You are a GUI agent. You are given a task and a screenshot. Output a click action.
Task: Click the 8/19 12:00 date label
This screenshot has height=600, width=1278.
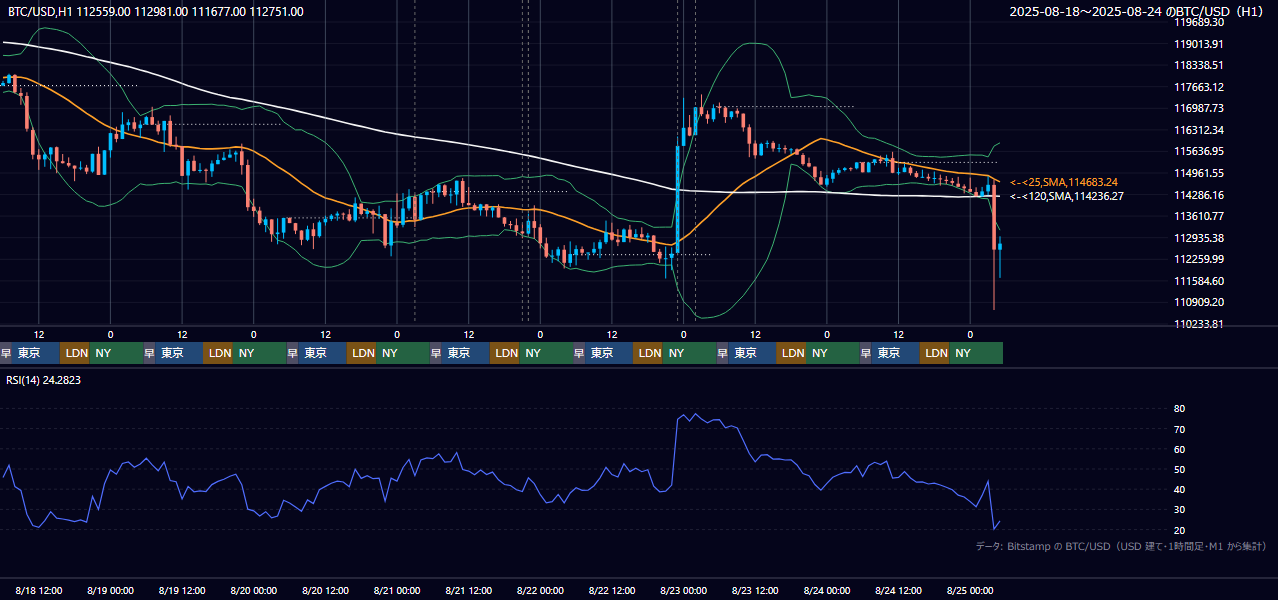pos(183,590)
